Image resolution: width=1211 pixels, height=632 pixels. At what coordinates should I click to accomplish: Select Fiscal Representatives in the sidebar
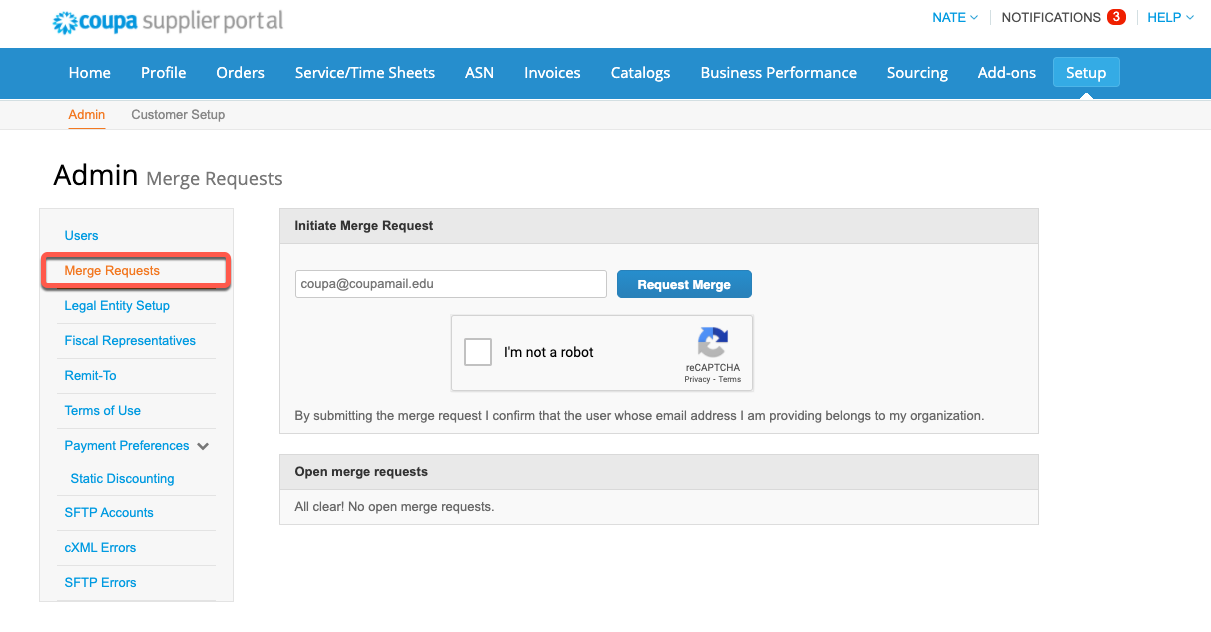point(130,341)
